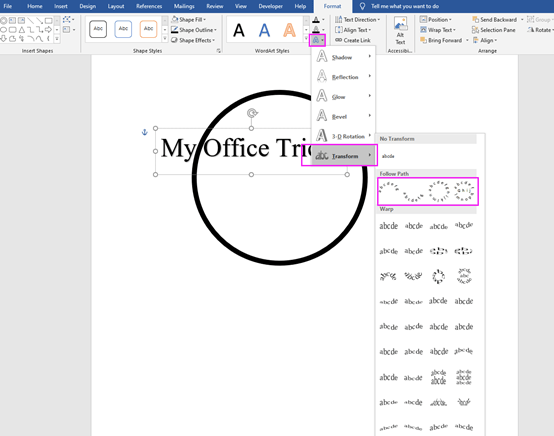The image size is (554, 436).
Task: Click the My Office Tri text in the document
Action: tap(236, 148)
